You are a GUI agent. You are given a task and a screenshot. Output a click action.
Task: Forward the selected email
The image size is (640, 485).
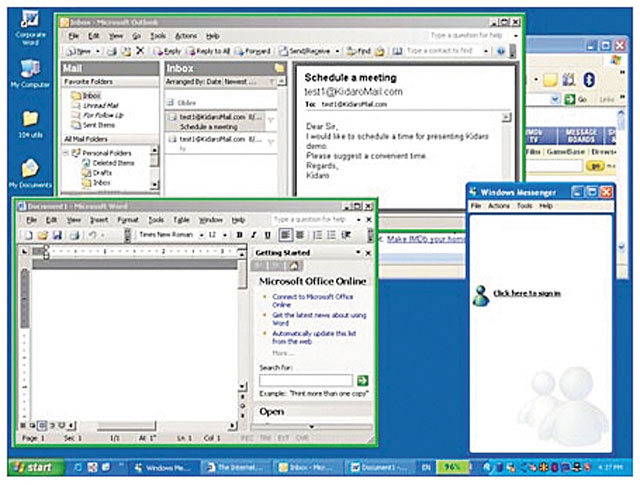click(253, 51)
